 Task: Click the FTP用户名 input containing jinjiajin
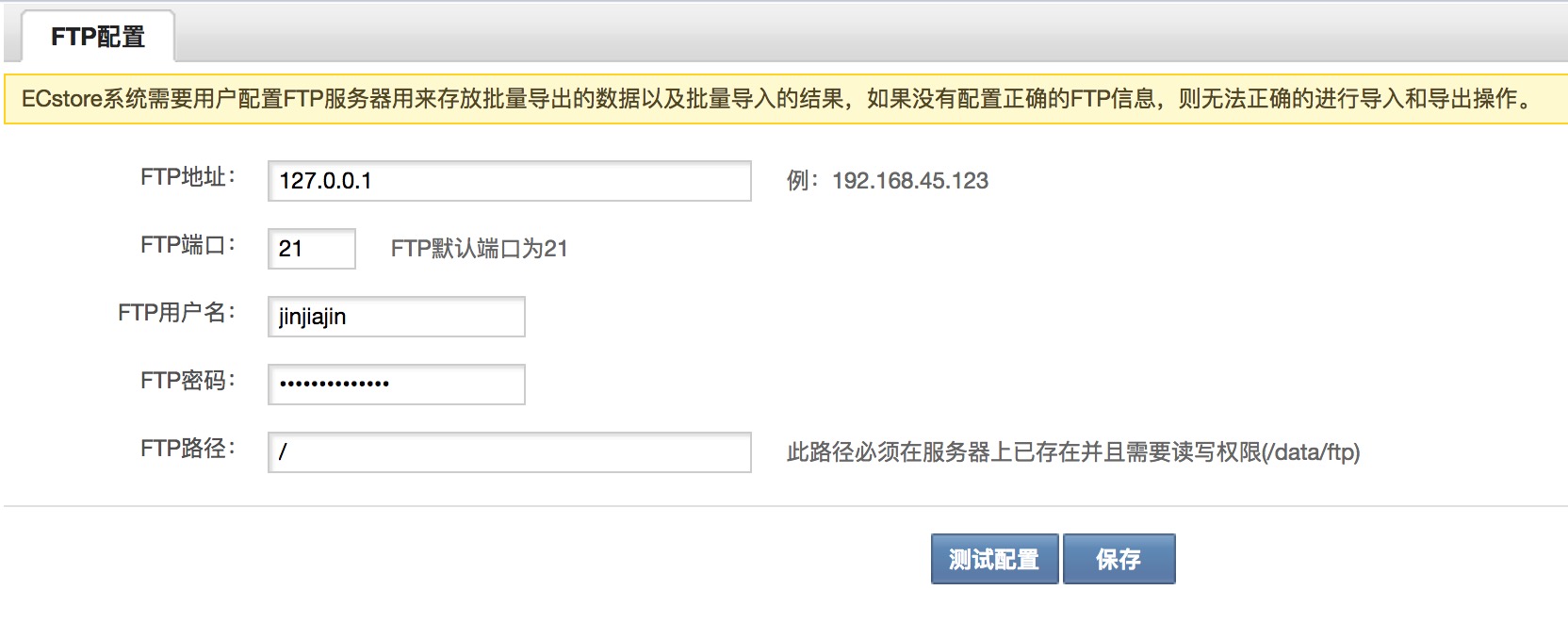396,317
